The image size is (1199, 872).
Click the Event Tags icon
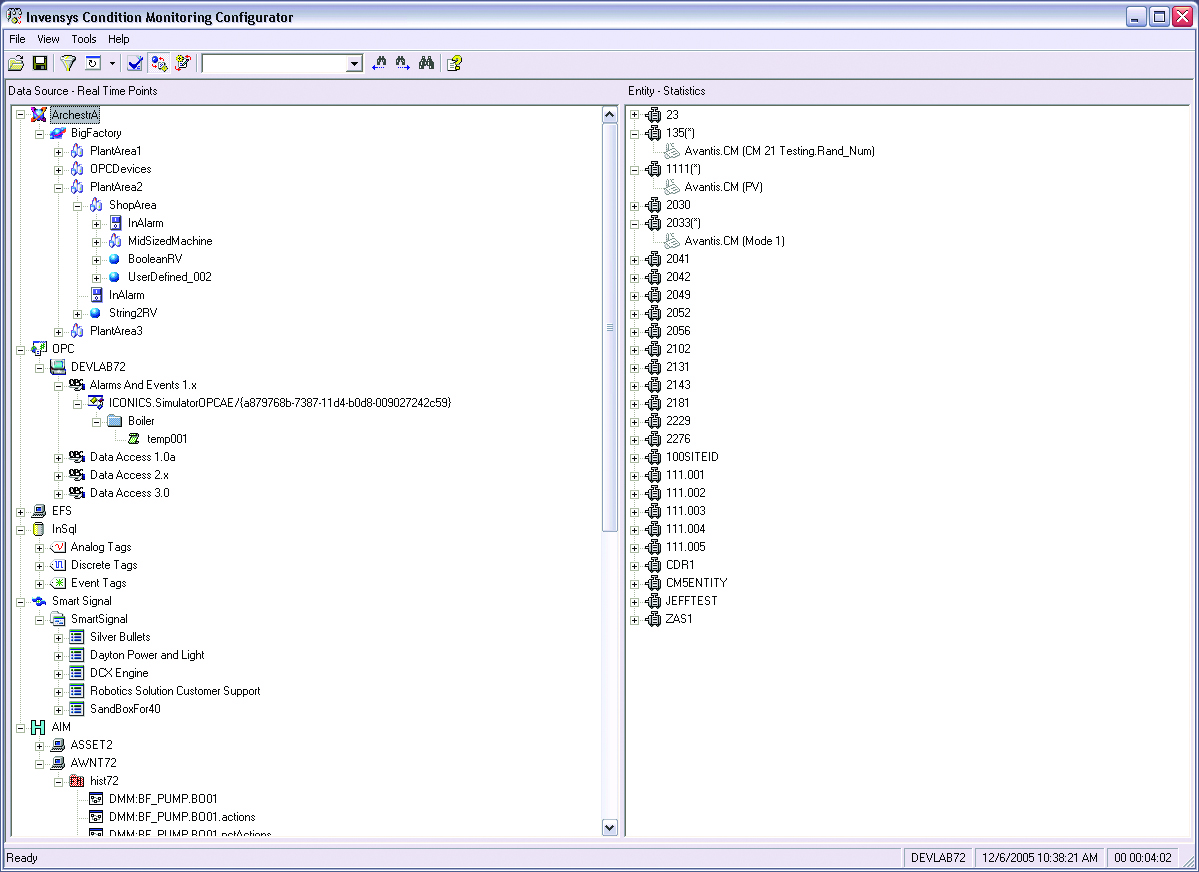[x=58, y=583]
